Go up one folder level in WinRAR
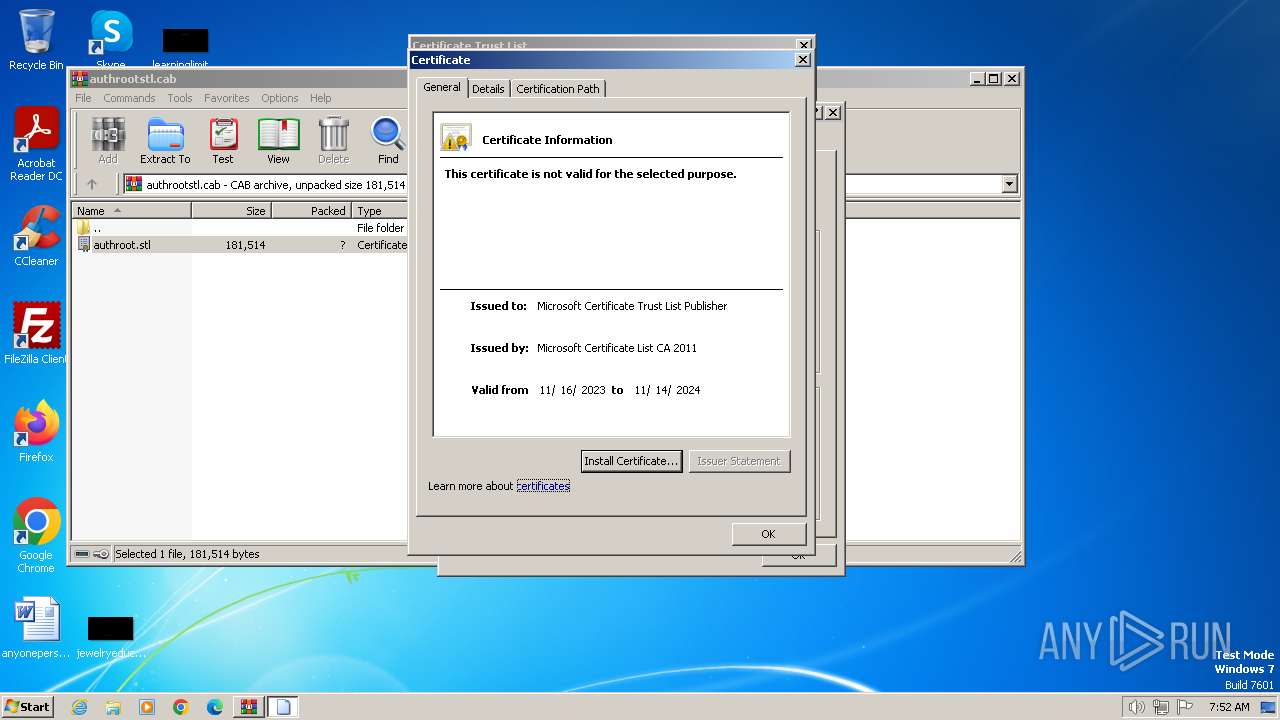The width and height of the screenshot is (1280, 720). point(92,184)
